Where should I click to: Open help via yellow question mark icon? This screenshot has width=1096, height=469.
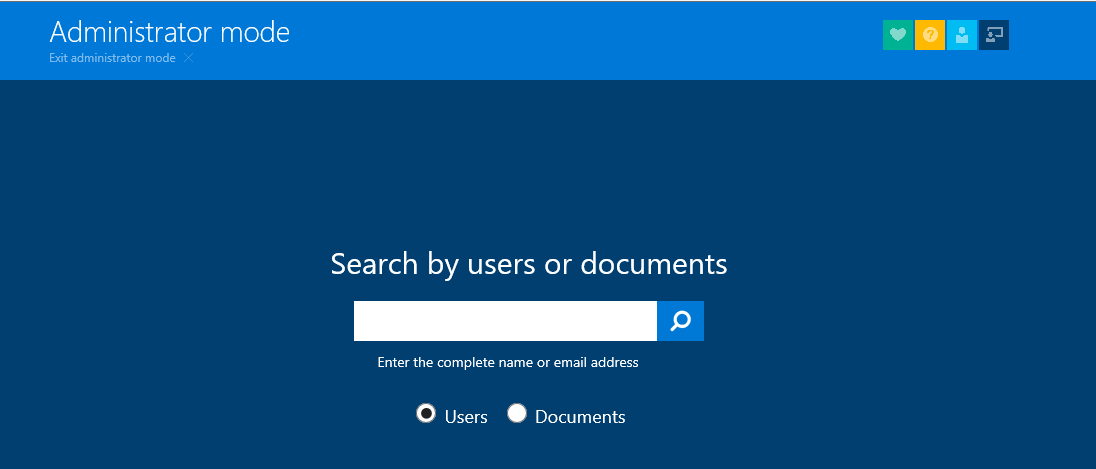tap(930, 35)
